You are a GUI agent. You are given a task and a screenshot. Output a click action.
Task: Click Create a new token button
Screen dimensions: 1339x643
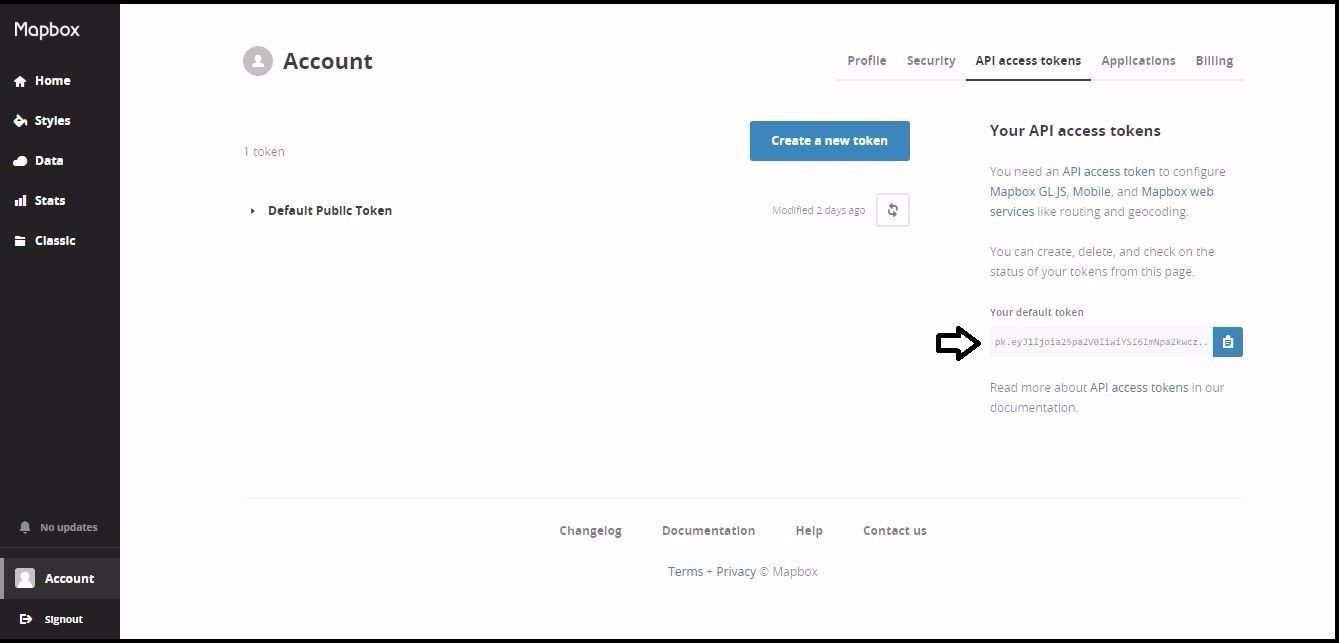830,141
